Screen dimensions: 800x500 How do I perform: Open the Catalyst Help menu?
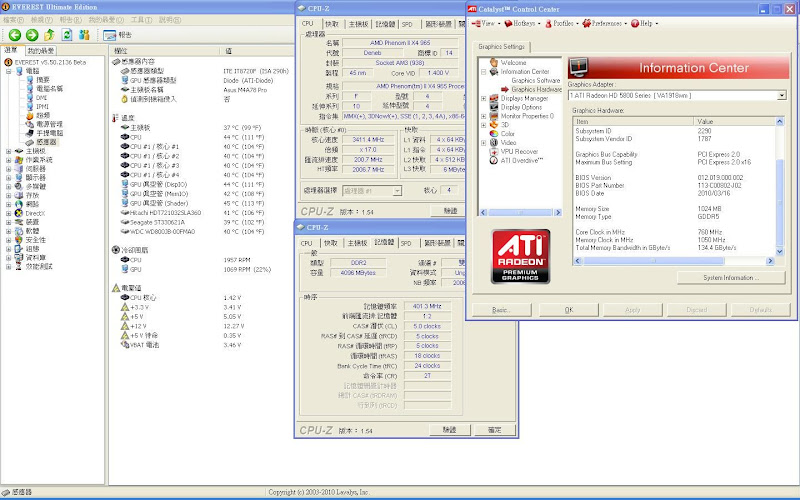click(x=644, y=23)
